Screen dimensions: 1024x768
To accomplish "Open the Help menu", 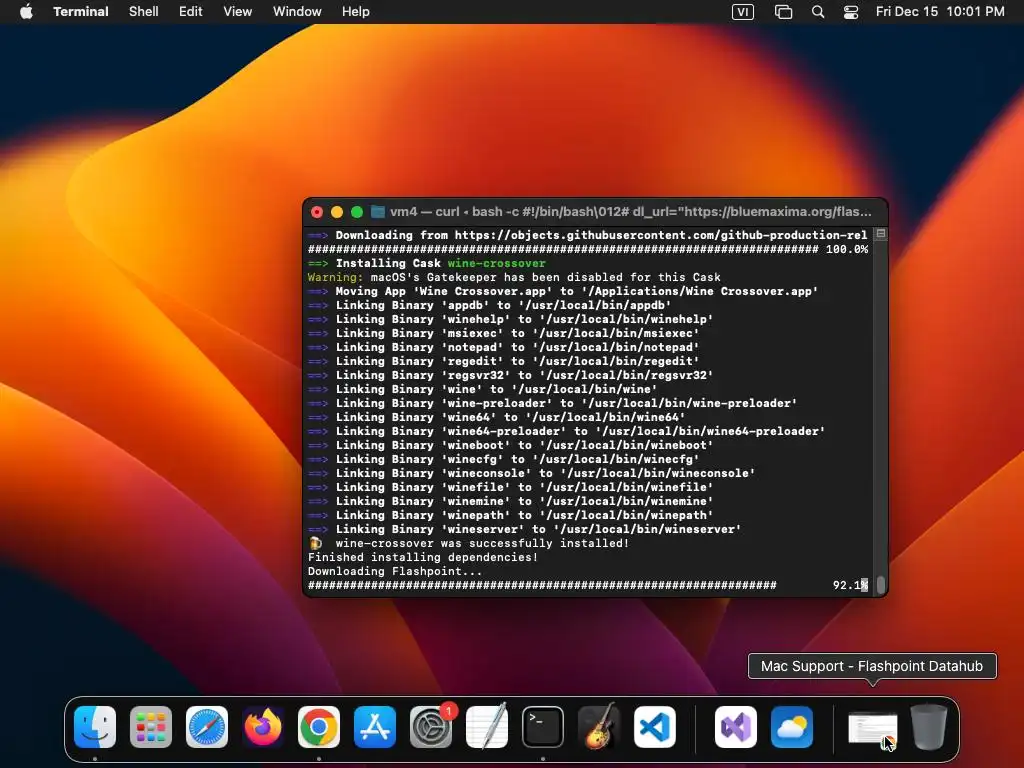I will 356,12.
